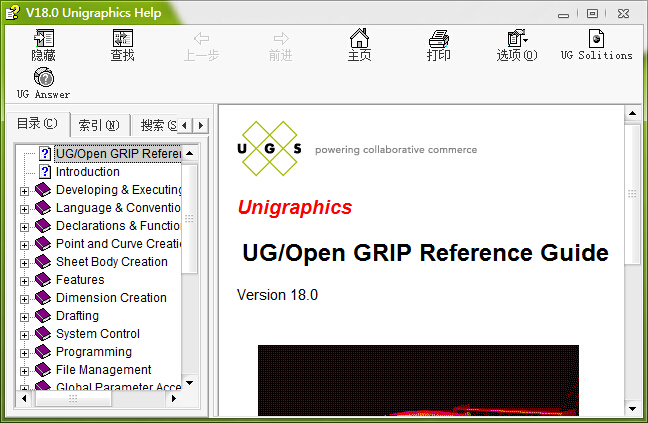
Task: Open UG Solutions toolbar icon
Action: tap(596, 38)
